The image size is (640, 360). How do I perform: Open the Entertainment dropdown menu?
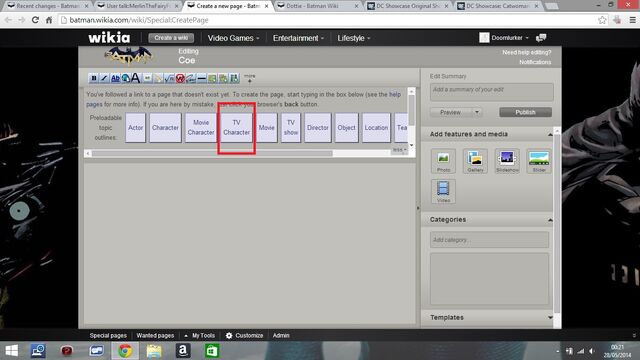298,38
